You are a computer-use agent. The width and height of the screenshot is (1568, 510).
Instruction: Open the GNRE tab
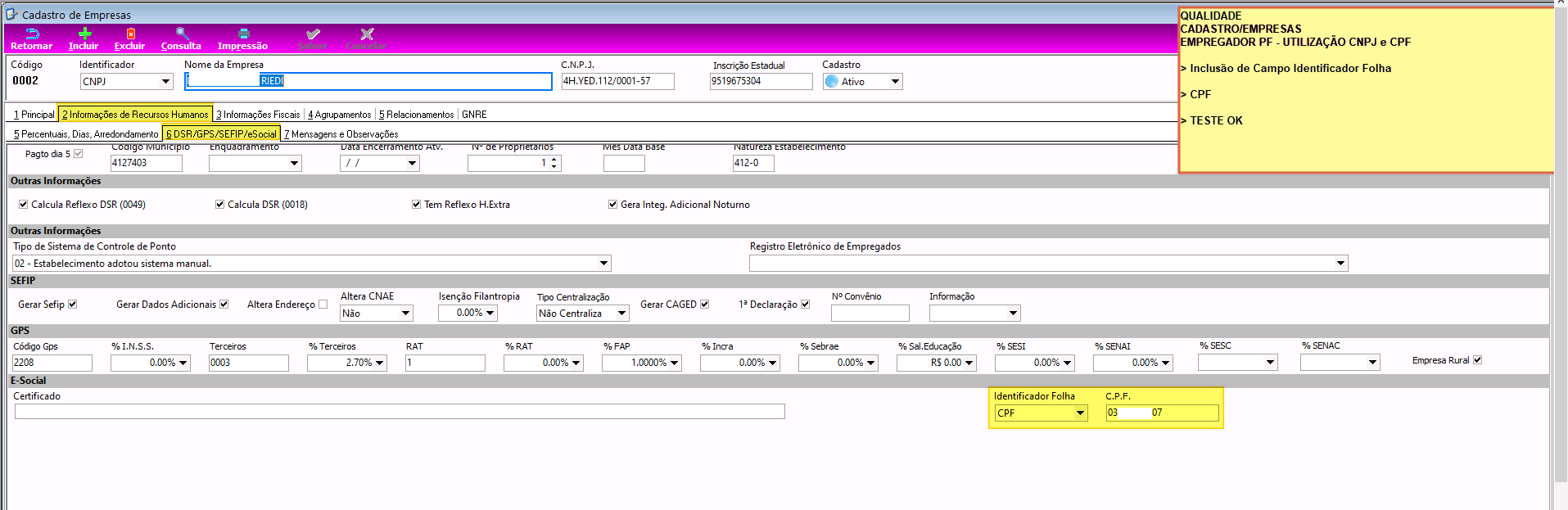coord(474,115)
